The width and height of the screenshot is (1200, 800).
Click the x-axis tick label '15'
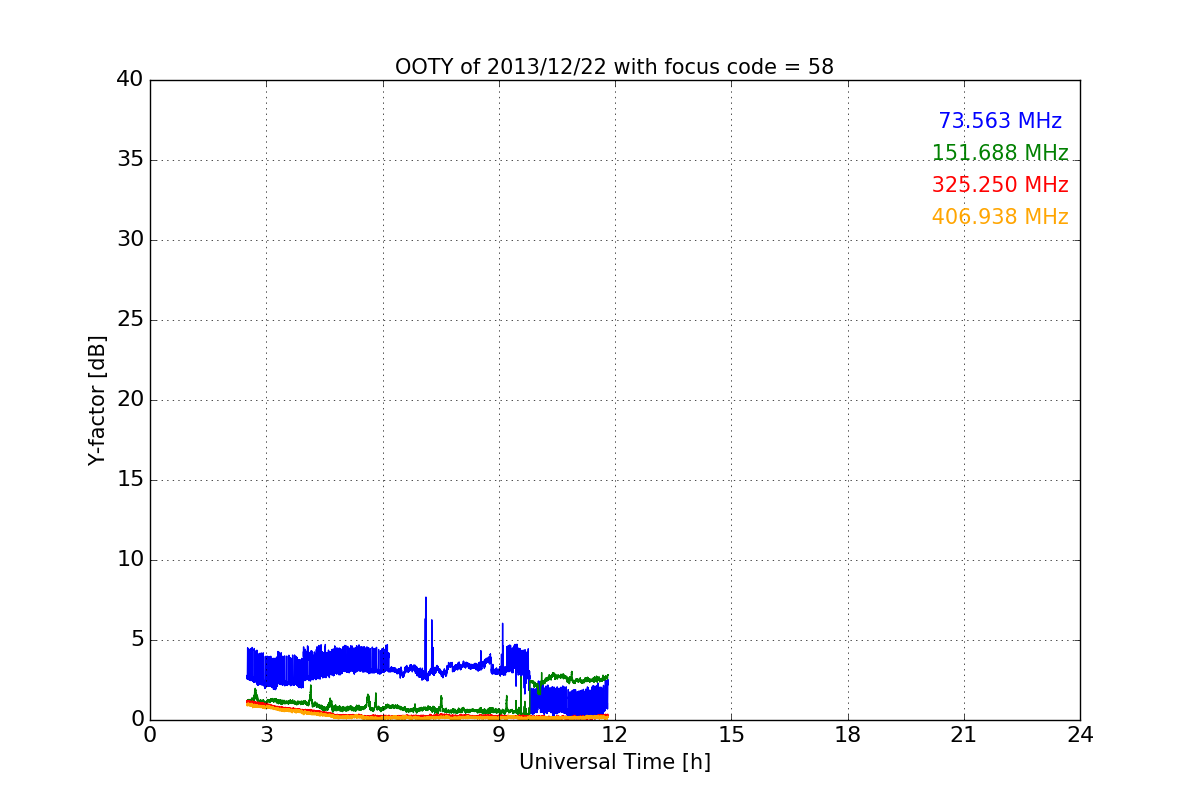click(x=731, y=734)
